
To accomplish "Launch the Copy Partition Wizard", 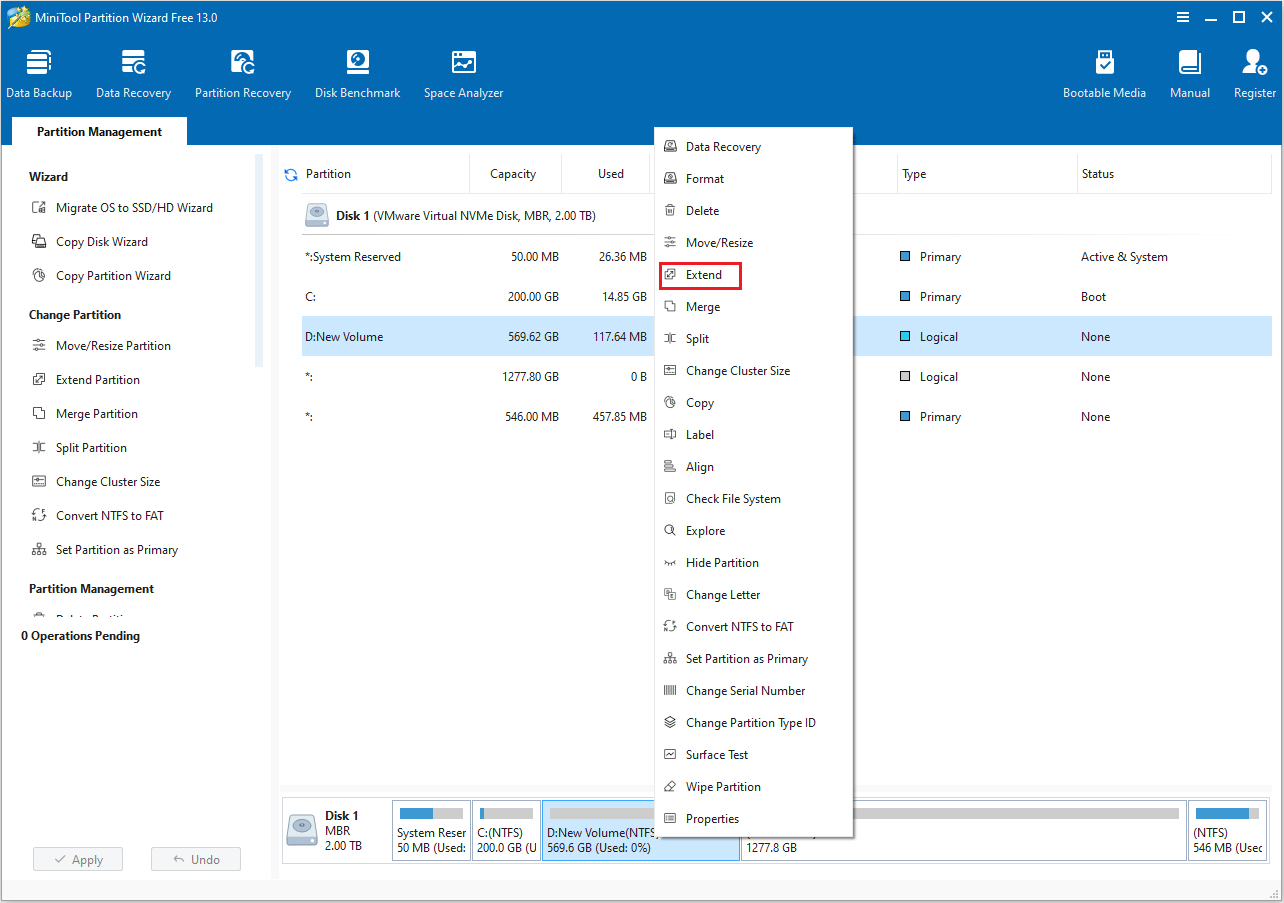I will point(101,276).
